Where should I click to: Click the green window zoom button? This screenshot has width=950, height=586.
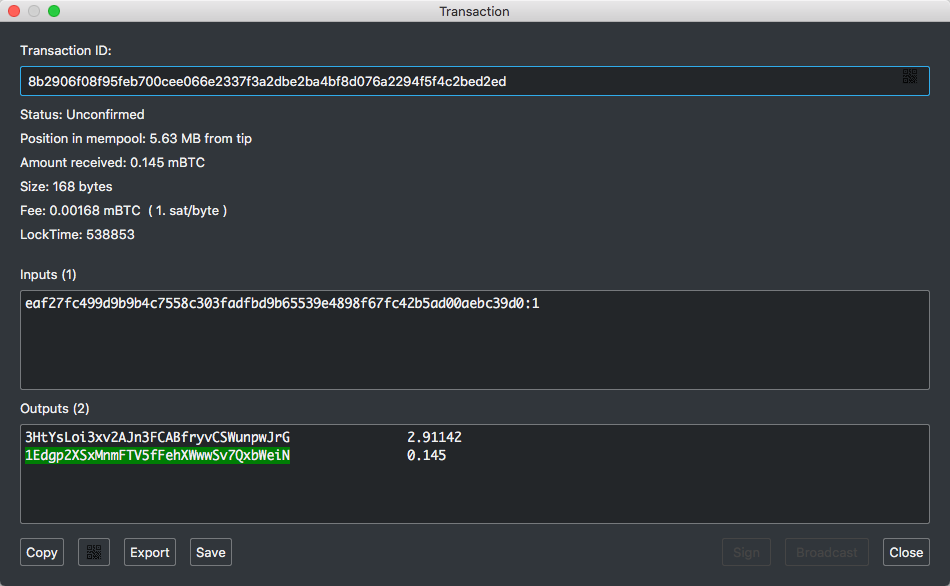pos(54,11)
